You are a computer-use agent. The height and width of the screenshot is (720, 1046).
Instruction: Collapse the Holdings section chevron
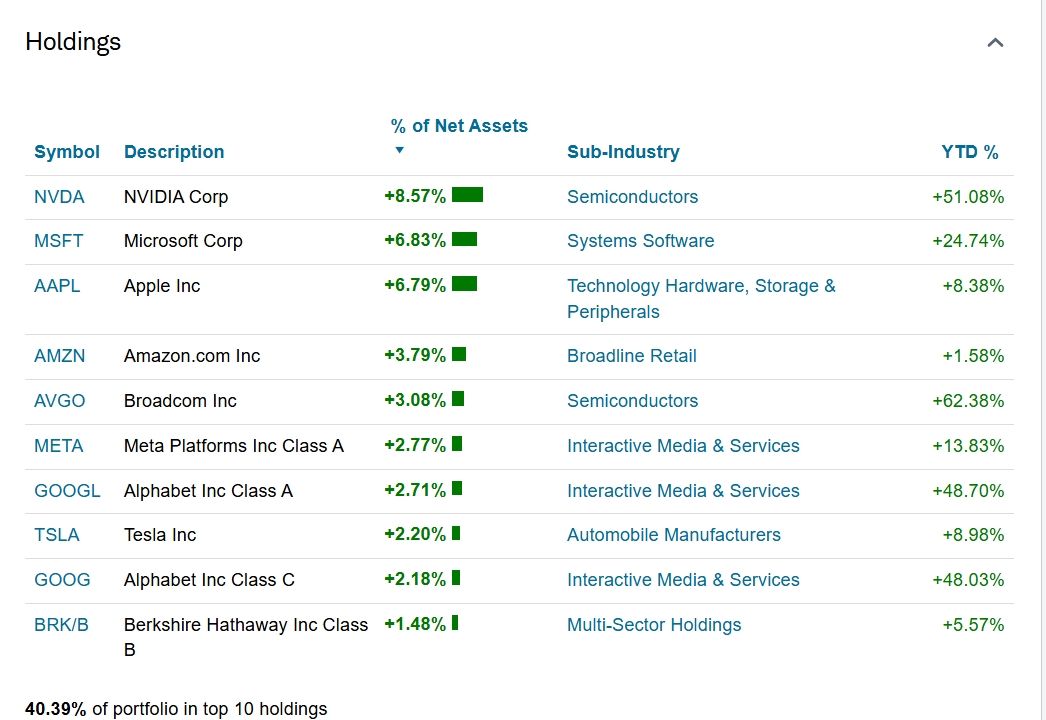coord(995,43)
